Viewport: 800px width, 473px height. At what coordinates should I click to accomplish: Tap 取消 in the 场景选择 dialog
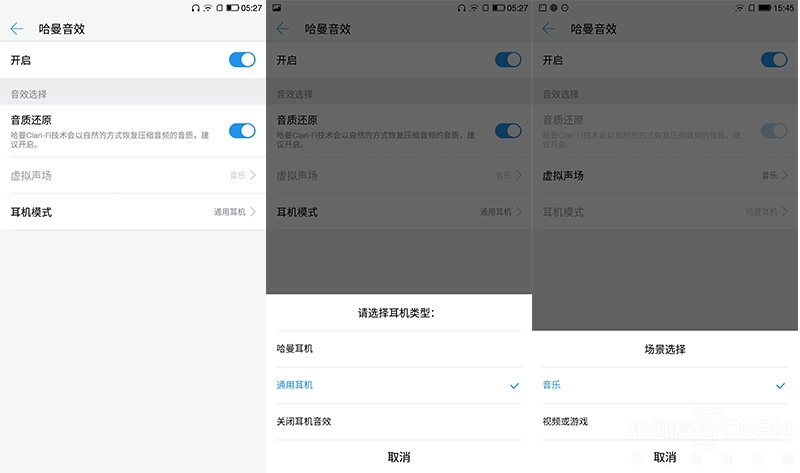tap(665, 457)
